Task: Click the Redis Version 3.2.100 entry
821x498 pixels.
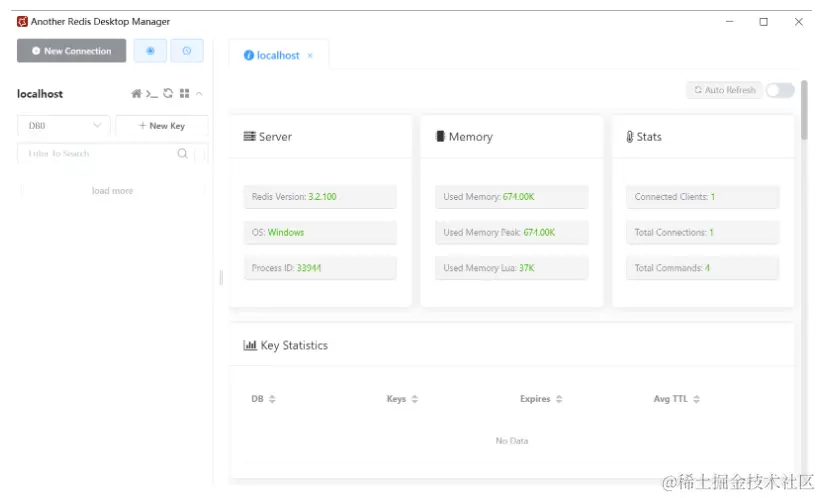Action: 320,197
